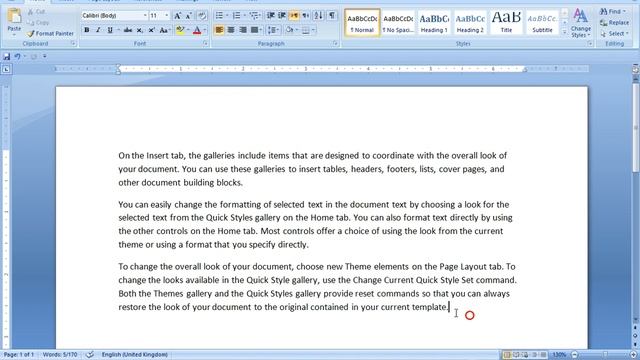This screenshot has height=360, width=640.
Task: Apply the Subtitle style
Action: (542, 23)
